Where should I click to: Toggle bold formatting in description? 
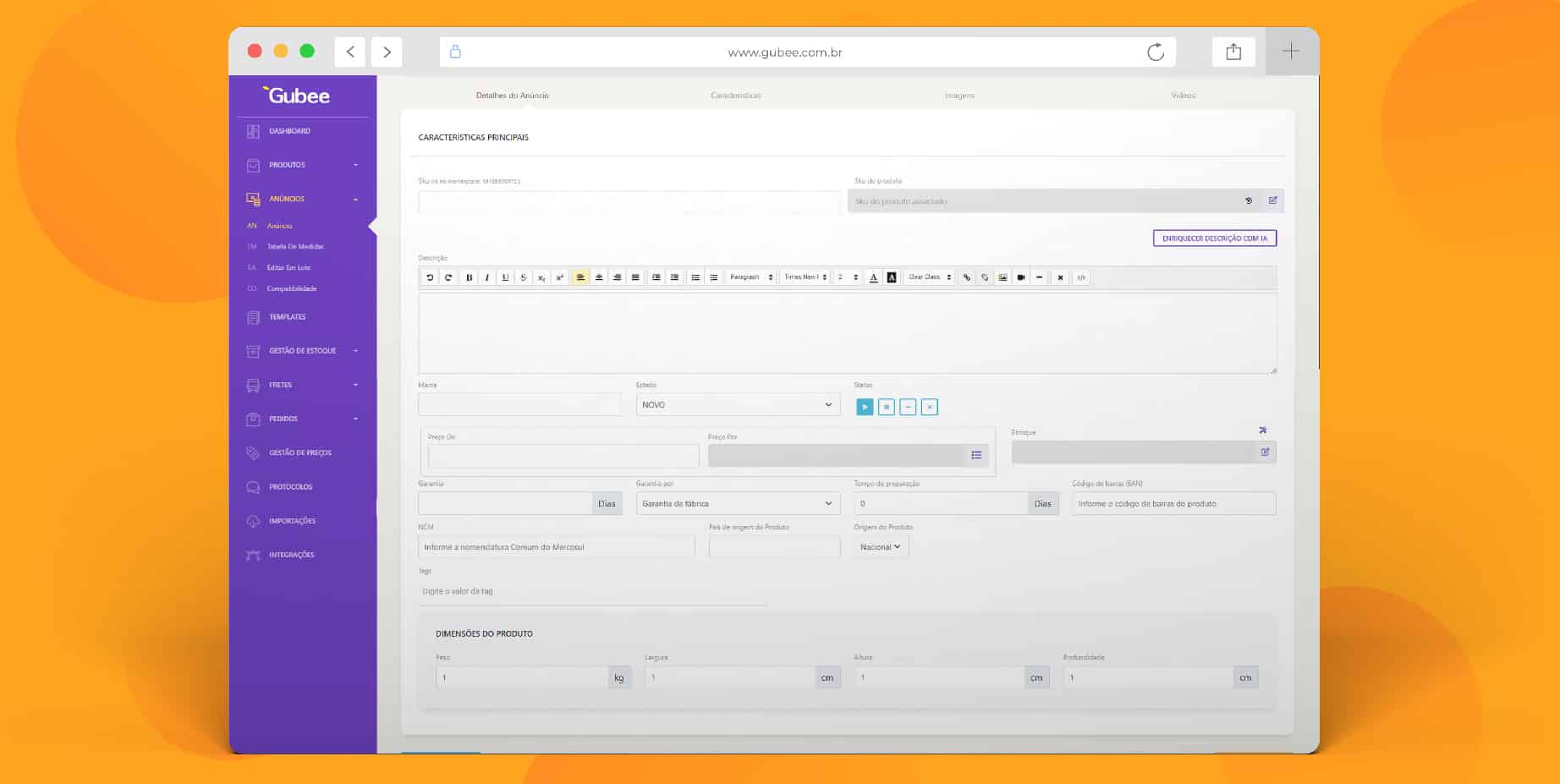tap(470, 277)
